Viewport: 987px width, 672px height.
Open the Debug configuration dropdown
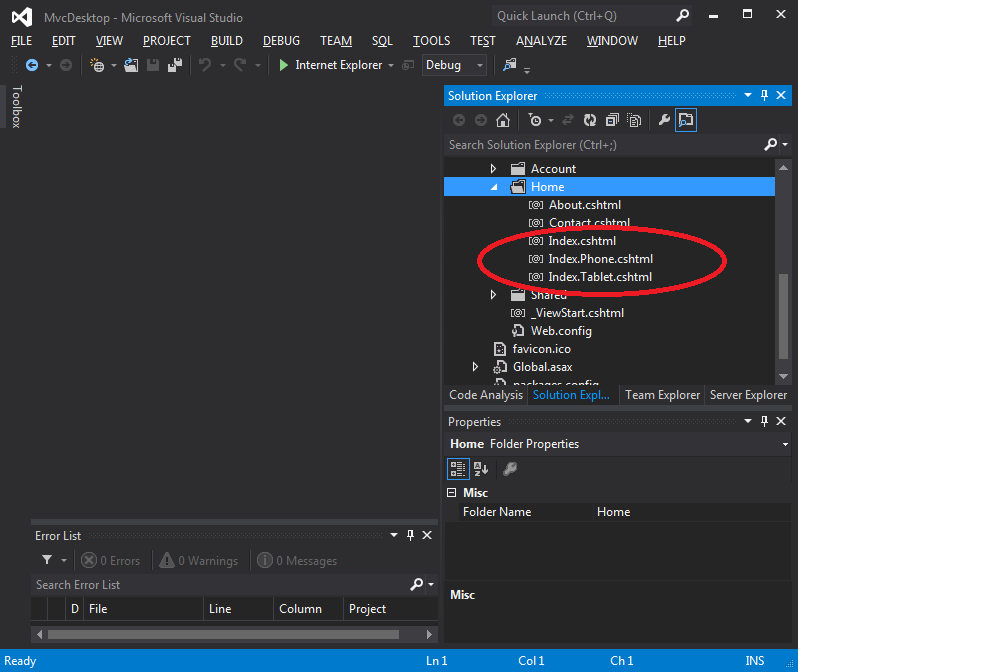480,65
